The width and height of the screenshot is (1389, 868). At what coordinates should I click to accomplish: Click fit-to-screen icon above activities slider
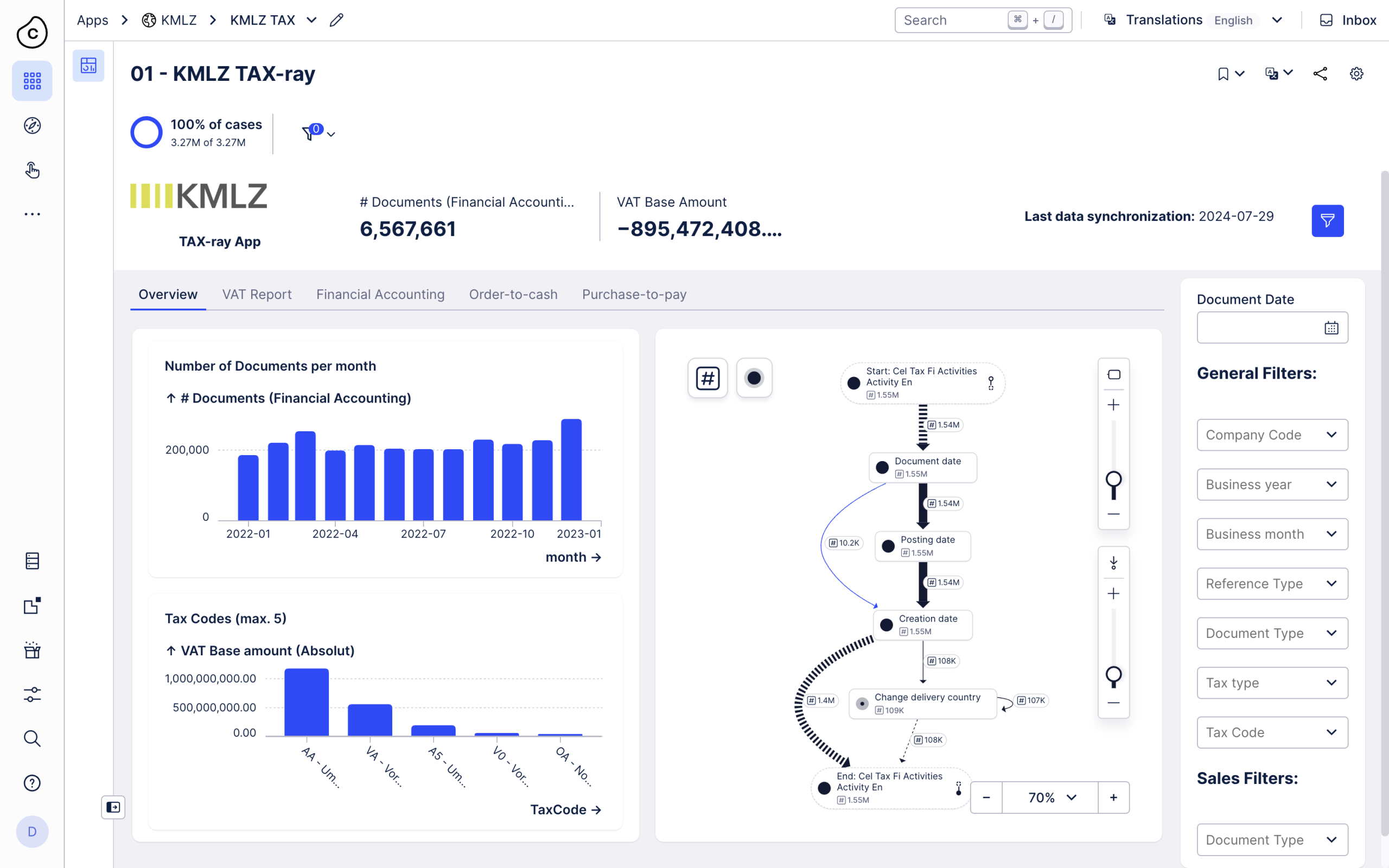(1113, 375)
